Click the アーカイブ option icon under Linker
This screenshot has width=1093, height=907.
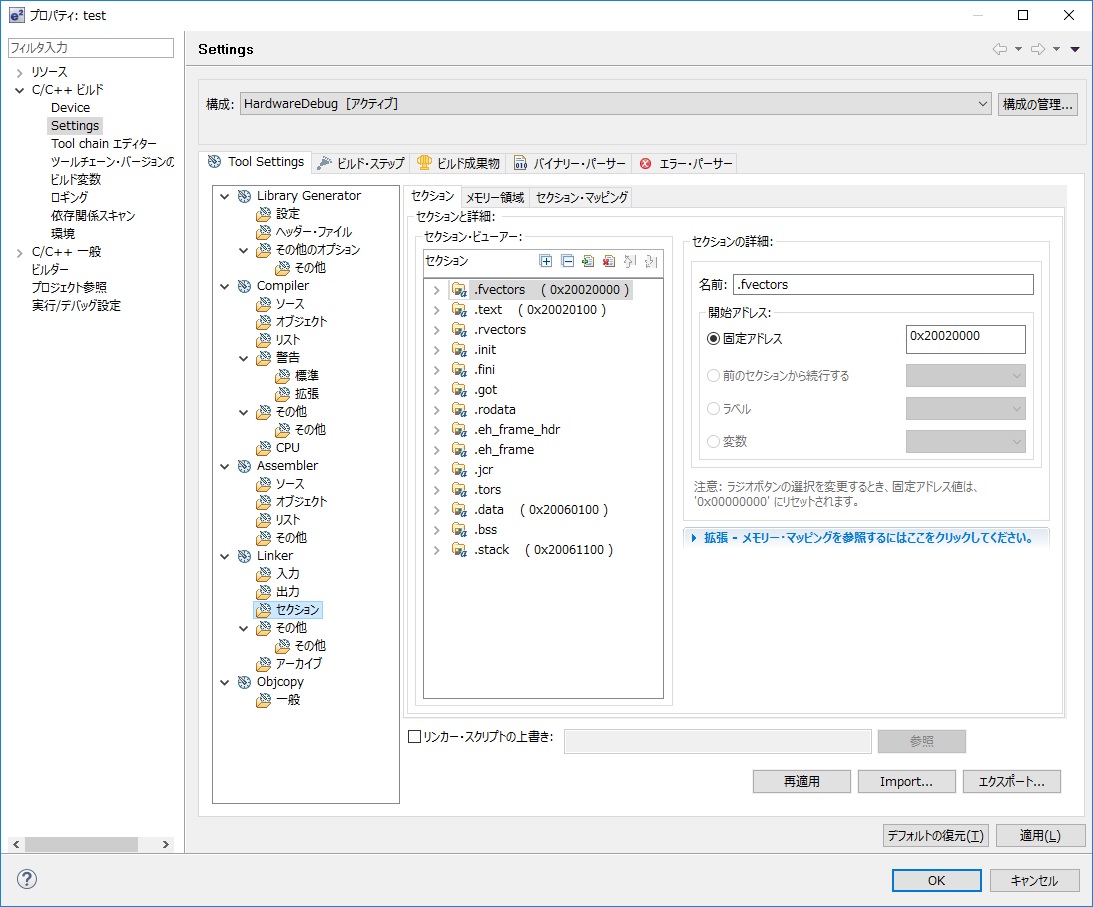pyautogui.click(x=263, y=664)
